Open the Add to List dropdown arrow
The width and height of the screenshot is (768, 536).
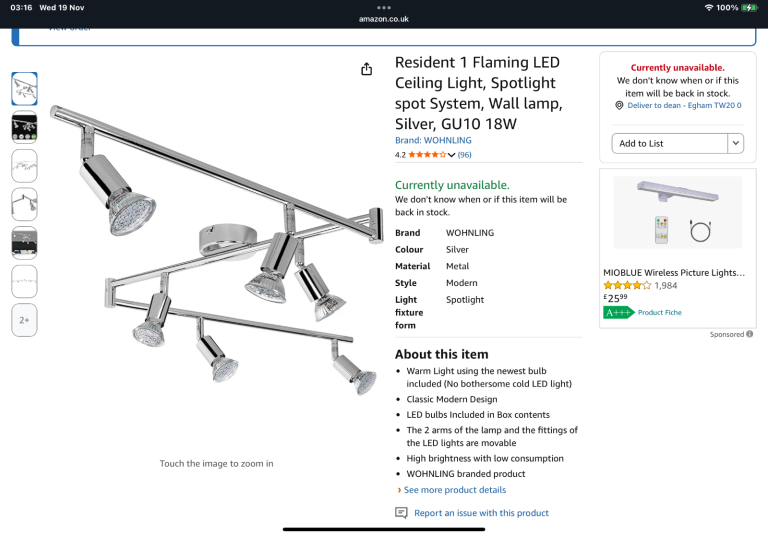pyautogui.click(x=736, y=143)
